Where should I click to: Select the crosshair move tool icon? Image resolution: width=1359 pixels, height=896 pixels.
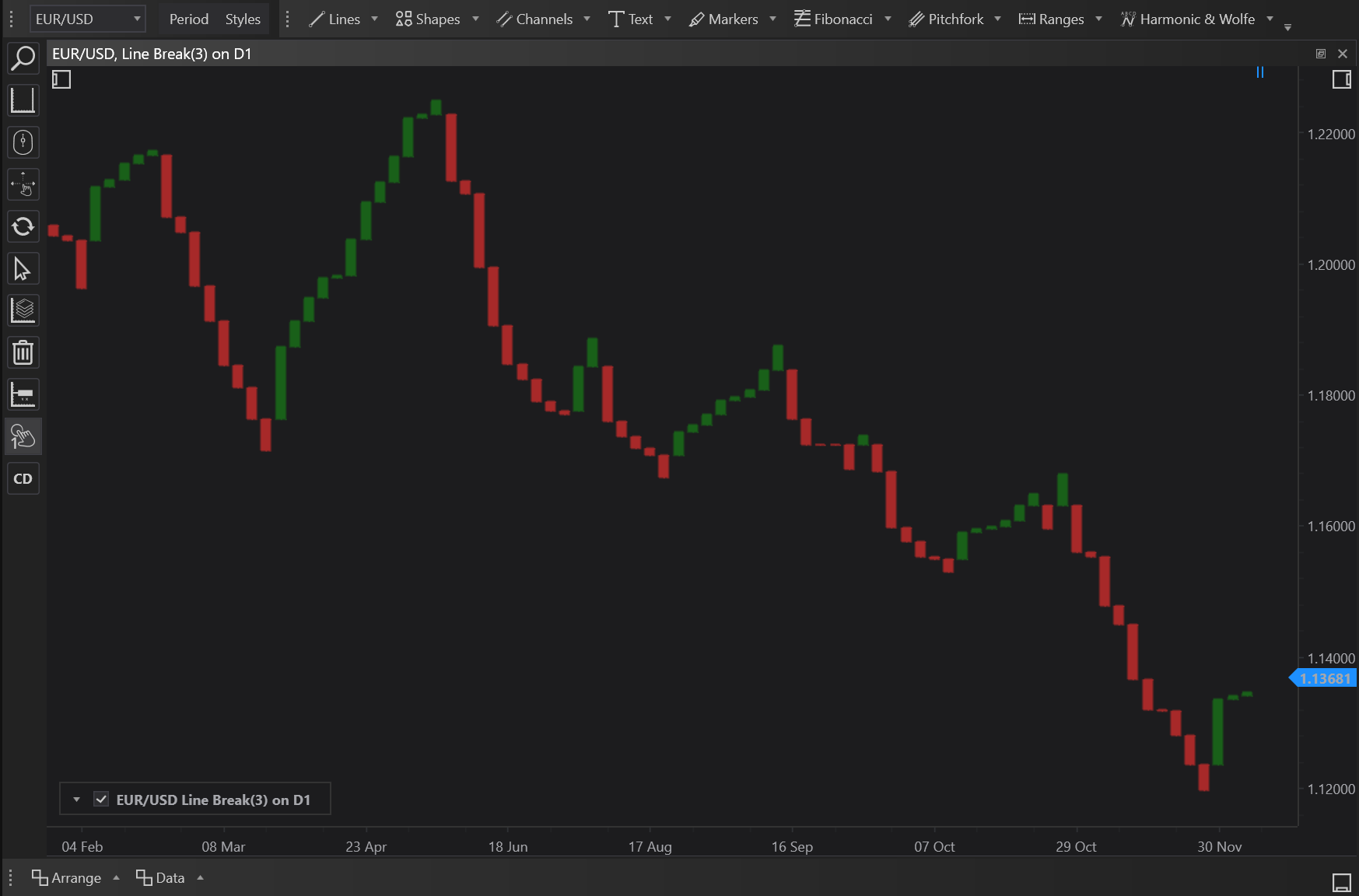click(23, 185)
